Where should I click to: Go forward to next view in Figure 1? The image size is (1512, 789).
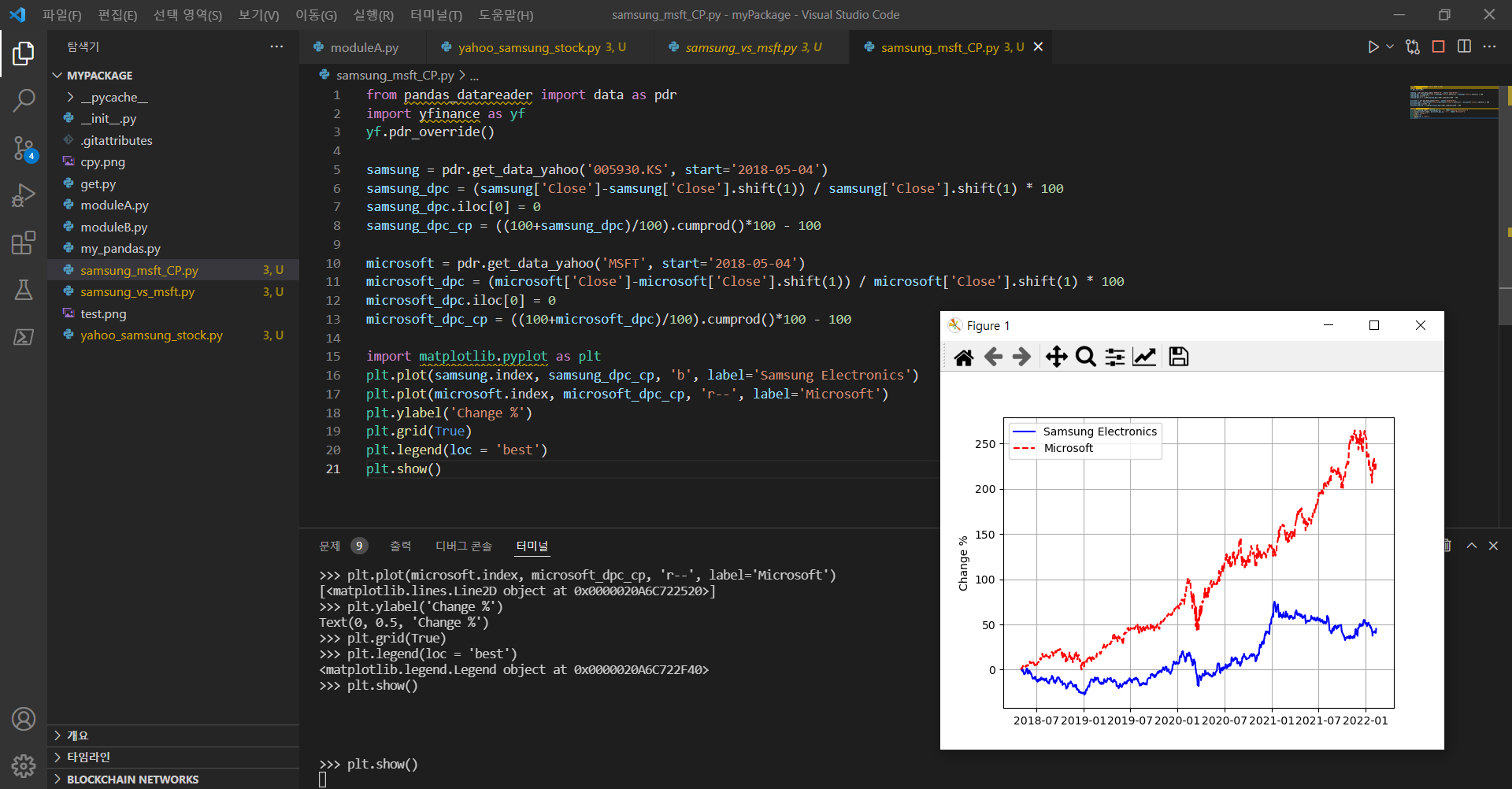[x=1021, y=357]
